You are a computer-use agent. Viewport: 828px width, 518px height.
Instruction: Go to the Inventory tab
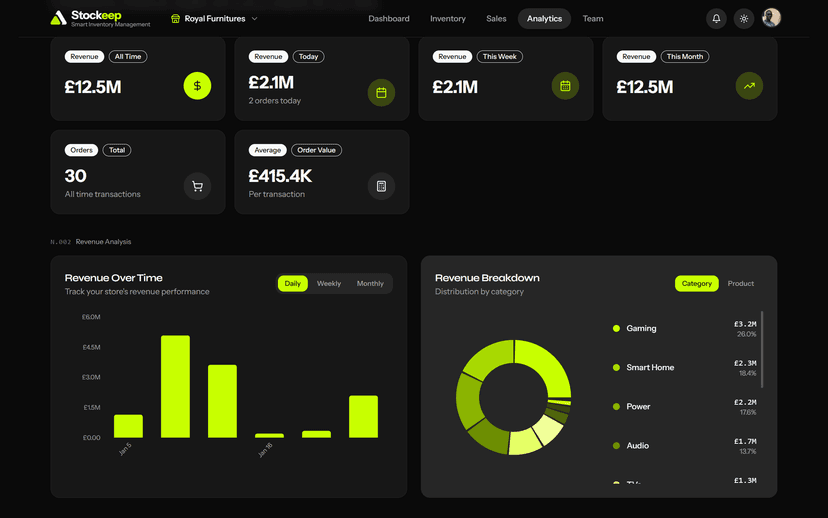[x=447, y=19]
